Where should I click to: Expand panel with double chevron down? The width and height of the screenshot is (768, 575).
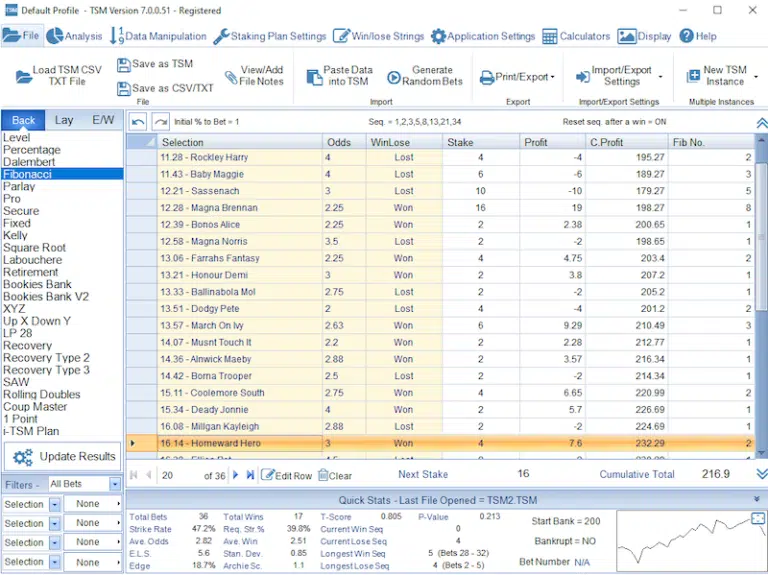click(x=762, y=474)
